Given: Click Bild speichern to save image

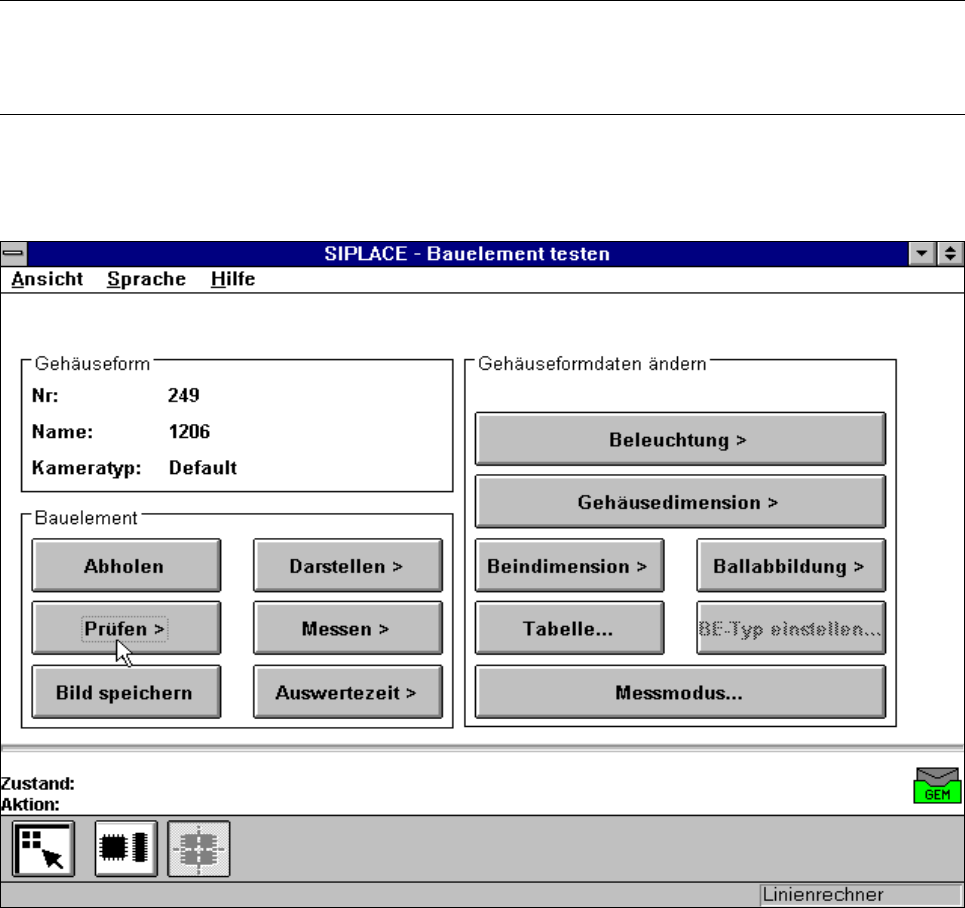Looking at the screenshot, I should coord(124,692).
